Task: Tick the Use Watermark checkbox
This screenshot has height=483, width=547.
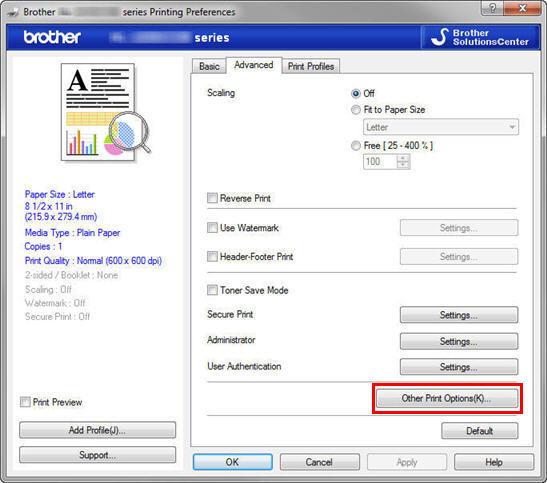Action: [212, 228]
